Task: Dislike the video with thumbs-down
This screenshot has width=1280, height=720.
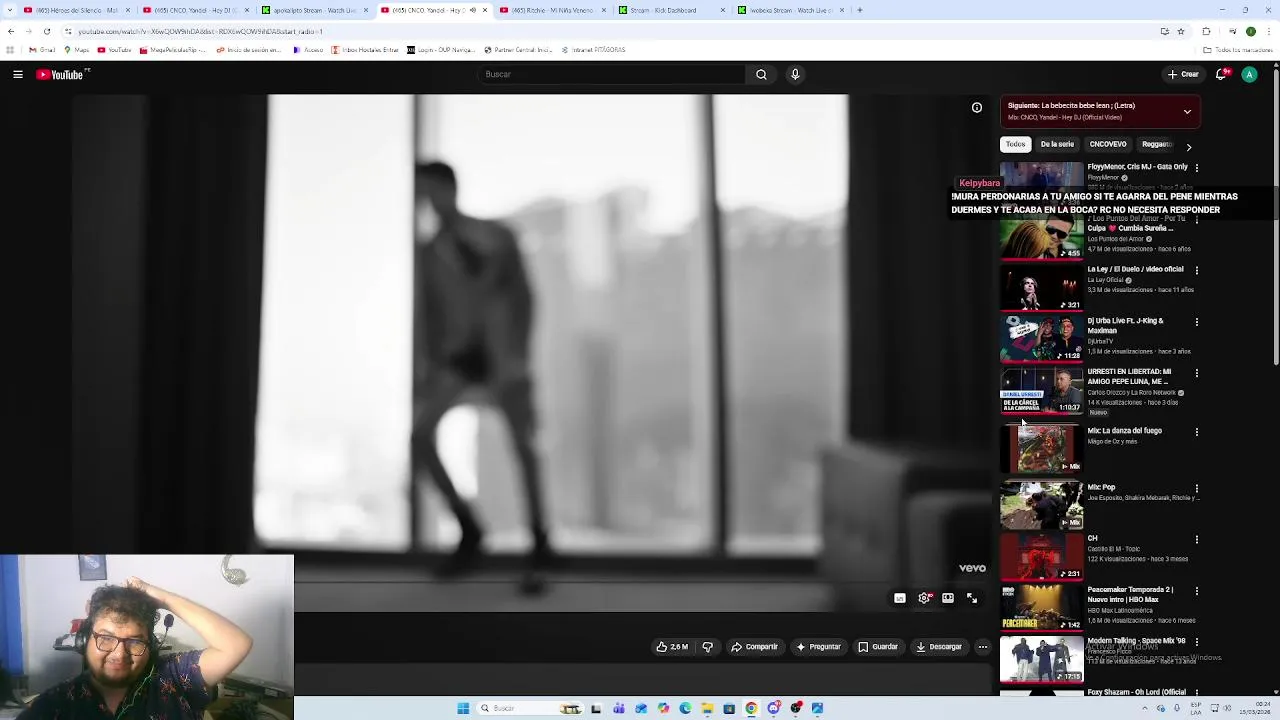Action: click(x=707, y=647)
